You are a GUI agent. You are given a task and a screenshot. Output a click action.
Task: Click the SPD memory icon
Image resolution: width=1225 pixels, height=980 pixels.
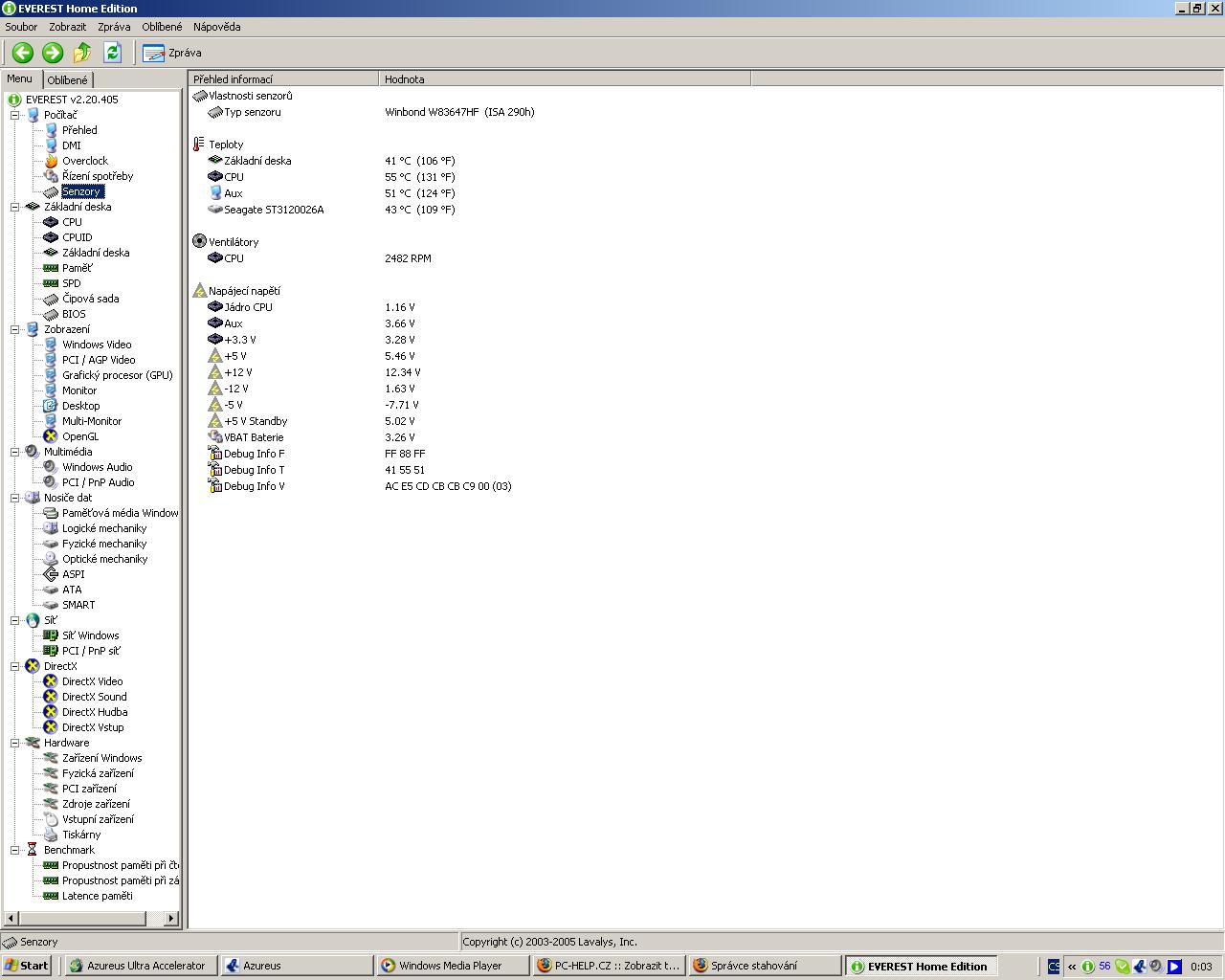[51, 283]
